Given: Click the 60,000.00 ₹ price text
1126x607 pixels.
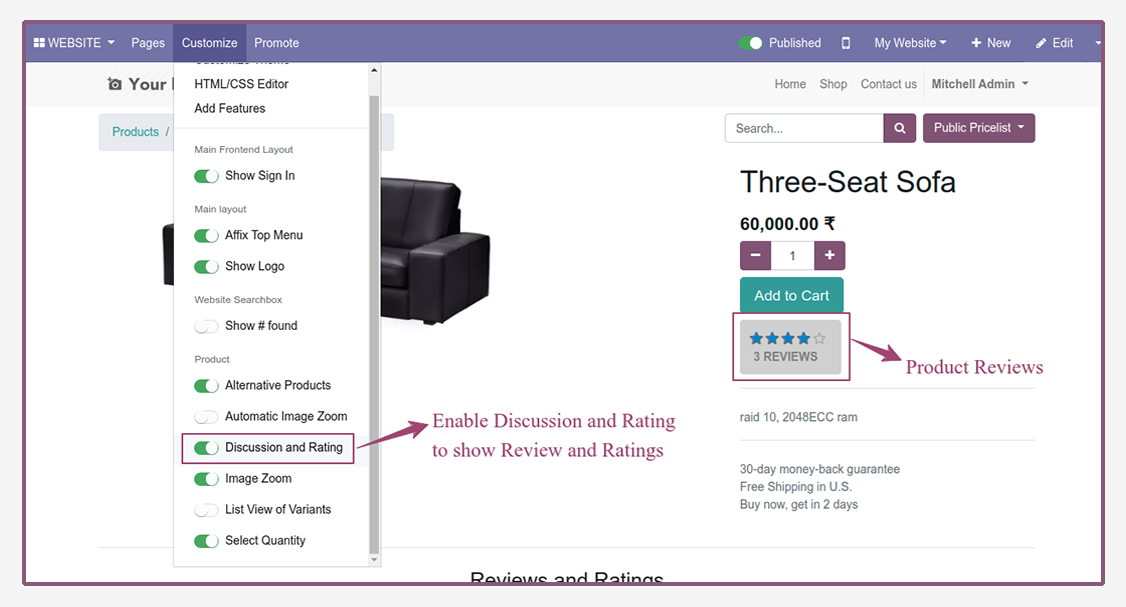Looking at the screenshot, I should tap(788, 224).
